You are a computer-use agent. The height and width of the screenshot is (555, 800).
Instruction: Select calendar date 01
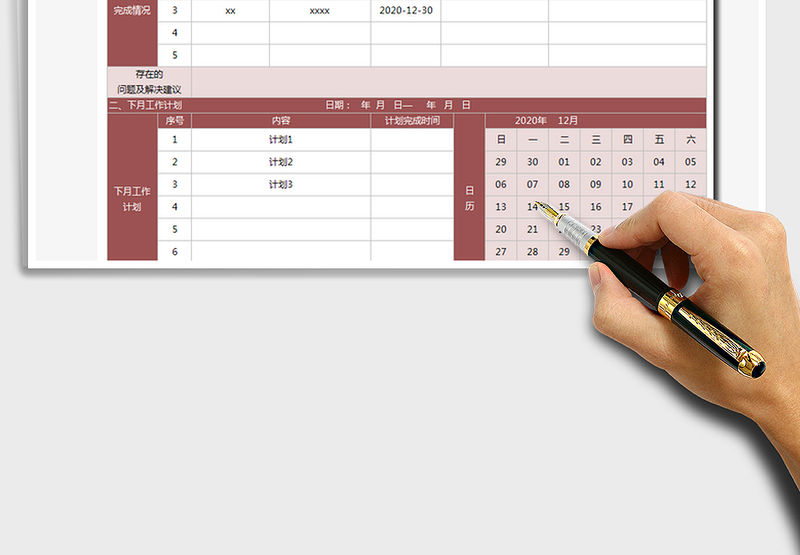point(564,162)
